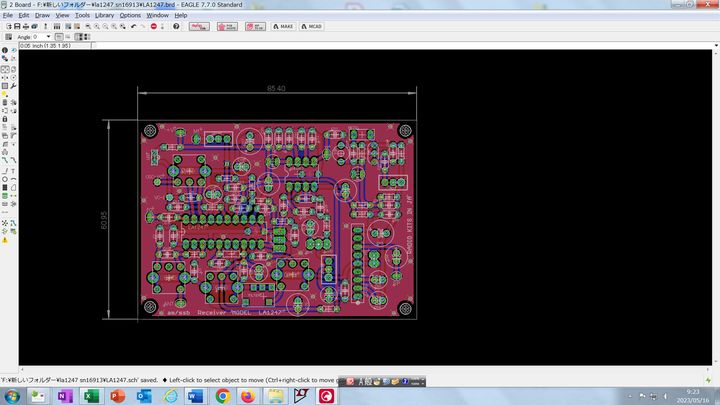Toggle the grid display icon beside Angle

(6, 37)
